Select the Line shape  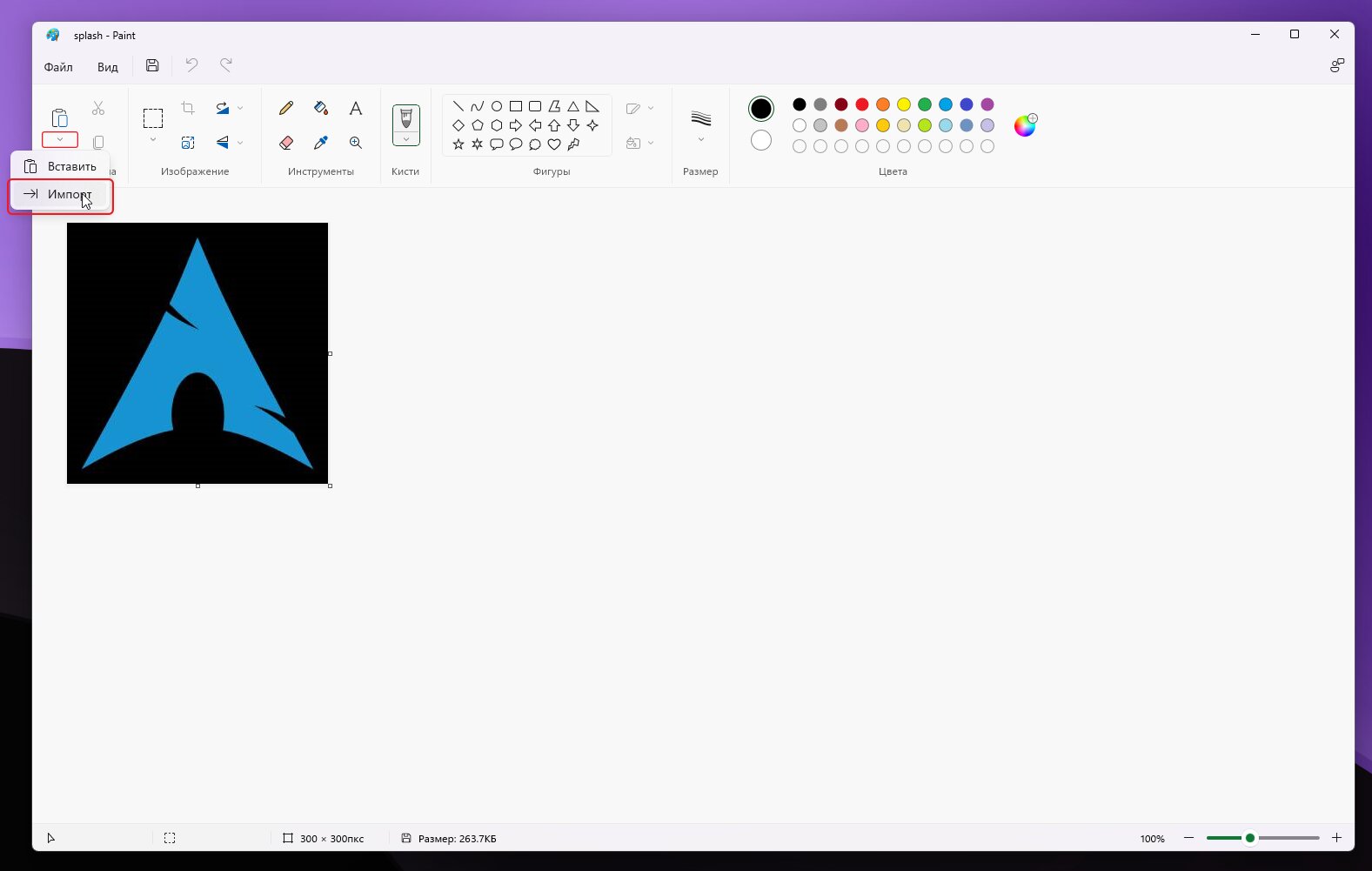coord(458,106)
